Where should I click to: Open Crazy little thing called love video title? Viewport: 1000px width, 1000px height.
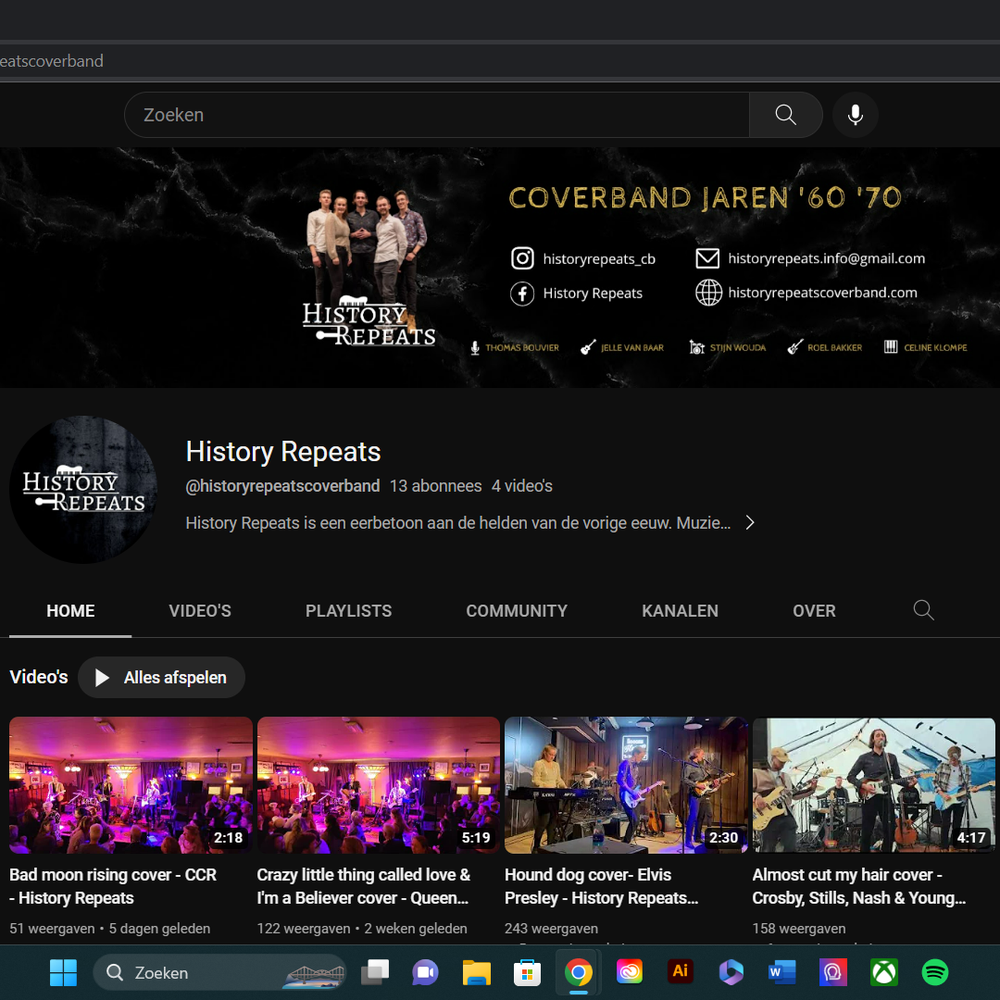(364, 886)
